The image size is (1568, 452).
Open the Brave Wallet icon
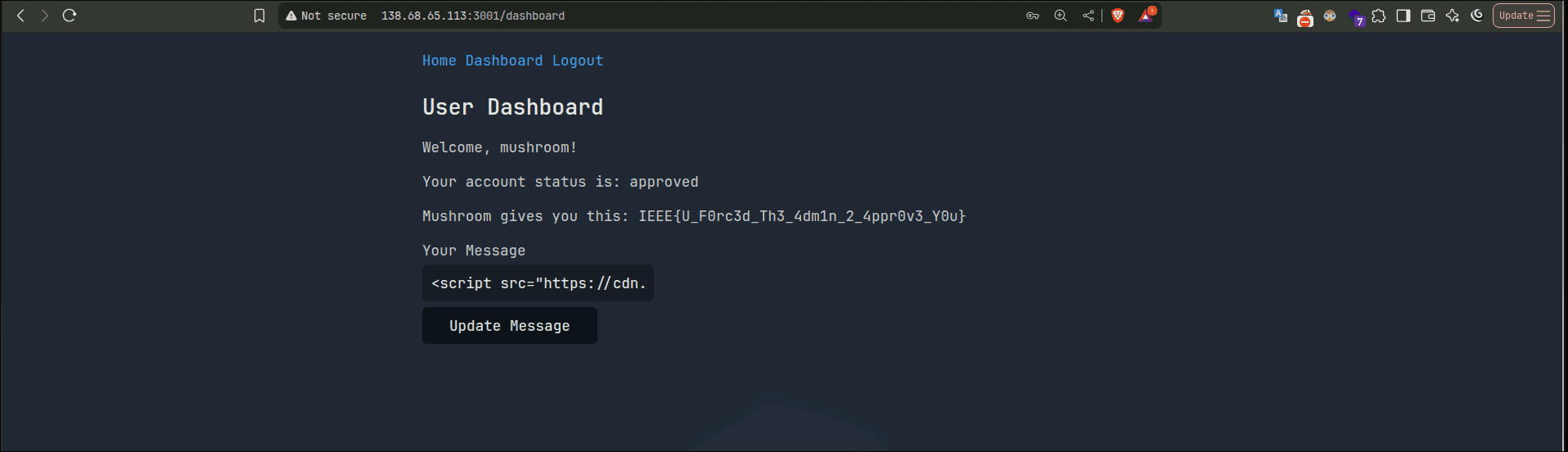pos(1428,16)
